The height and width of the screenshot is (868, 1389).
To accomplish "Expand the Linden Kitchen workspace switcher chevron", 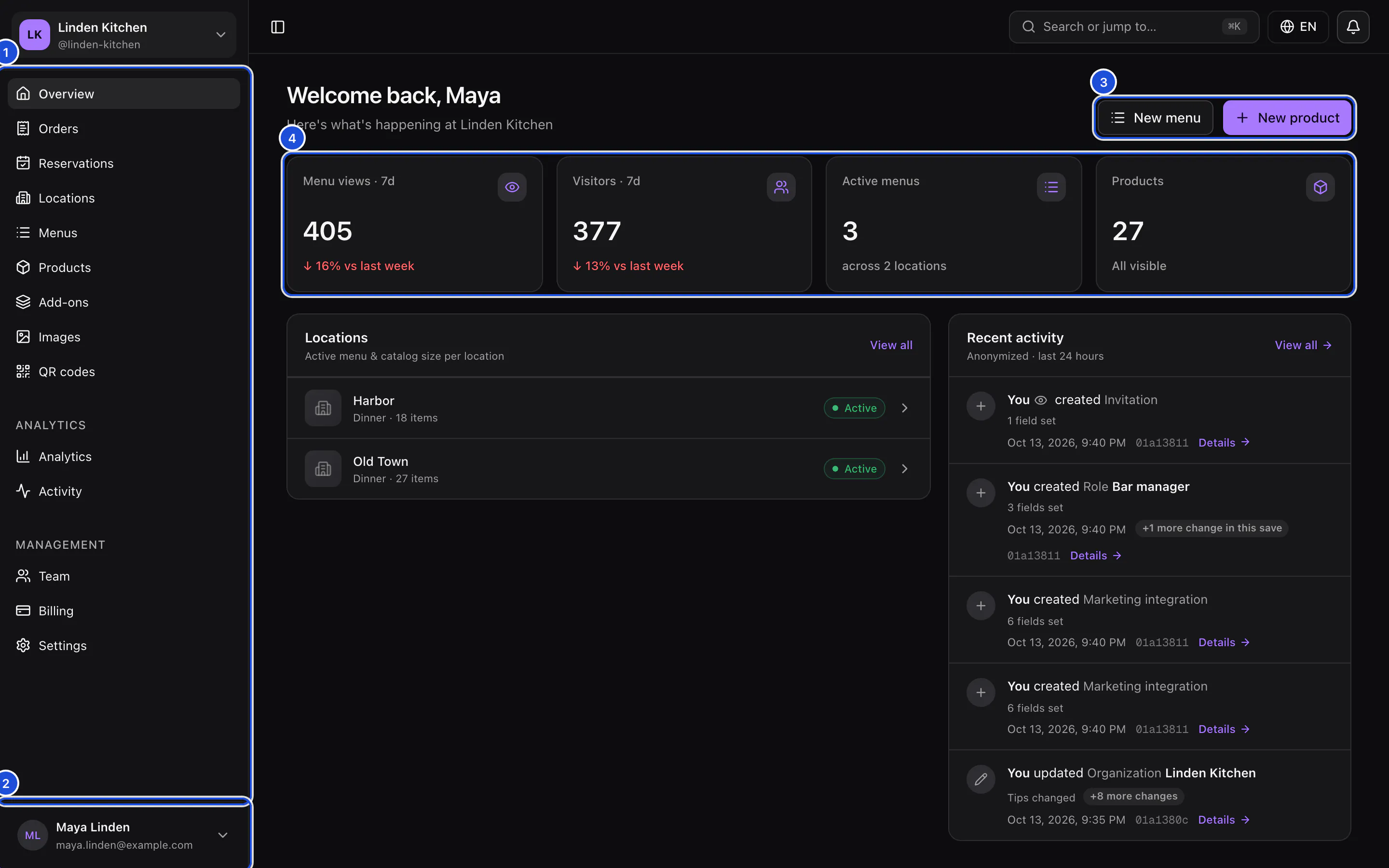I will point(221,35).
